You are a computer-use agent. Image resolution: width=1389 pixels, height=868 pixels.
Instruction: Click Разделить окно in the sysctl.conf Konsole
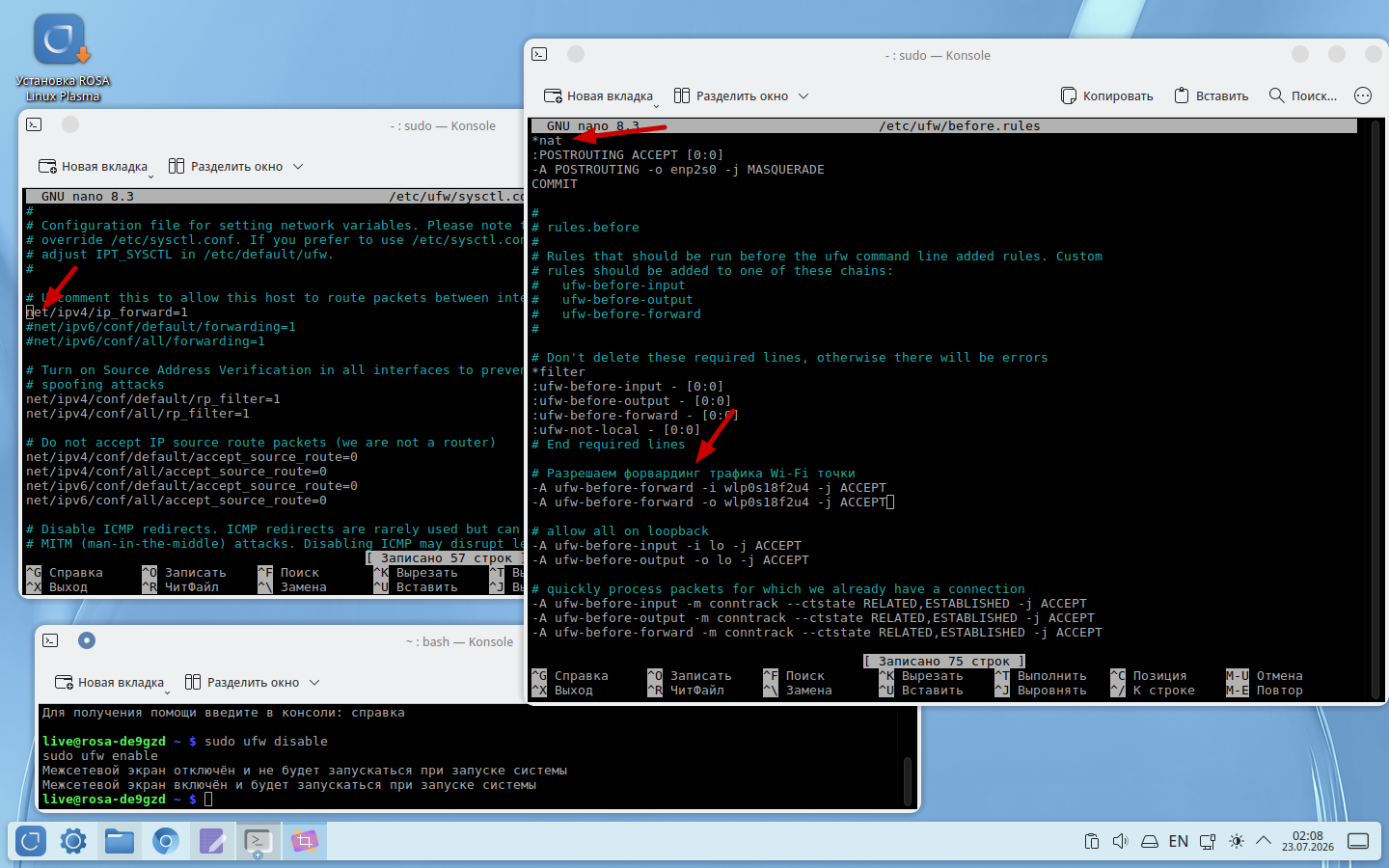226,166
